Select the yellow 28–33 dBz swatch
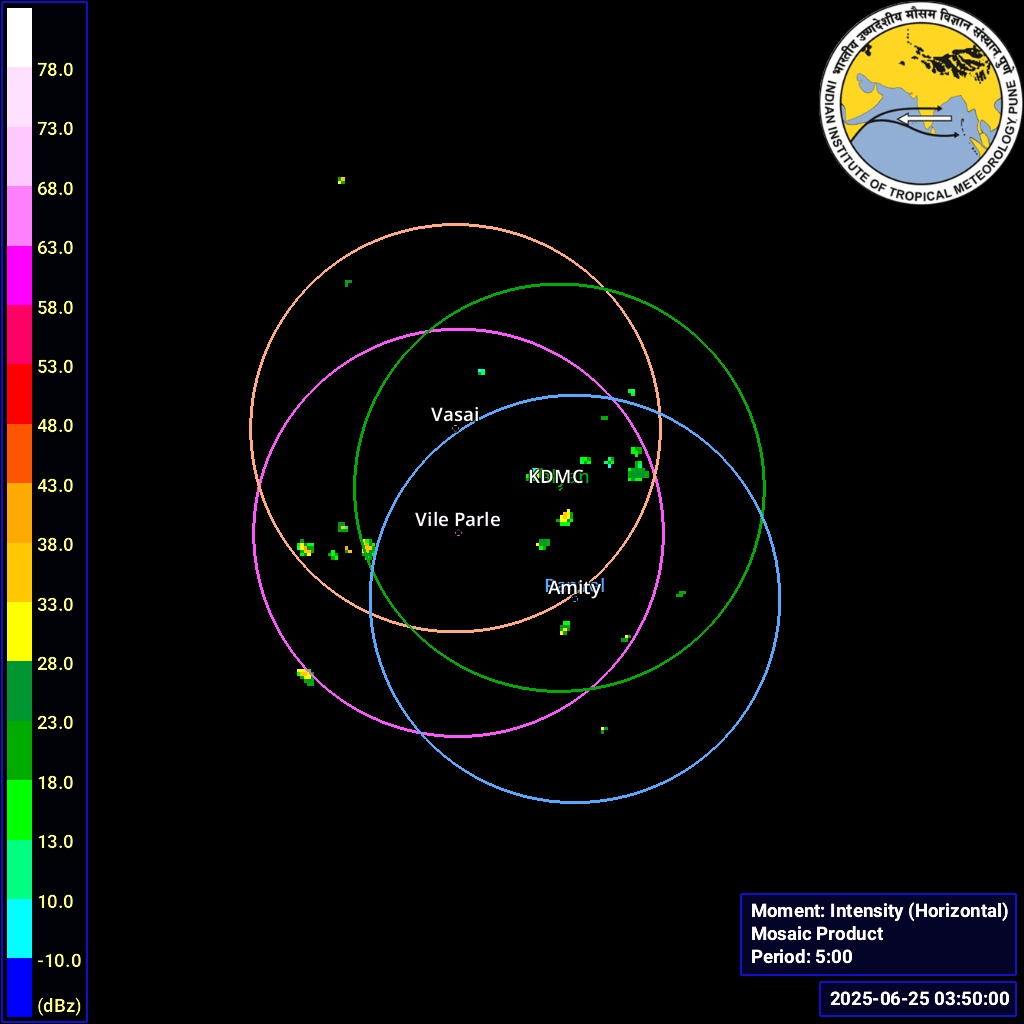The image size is (1024, 1024). (20, 632)
